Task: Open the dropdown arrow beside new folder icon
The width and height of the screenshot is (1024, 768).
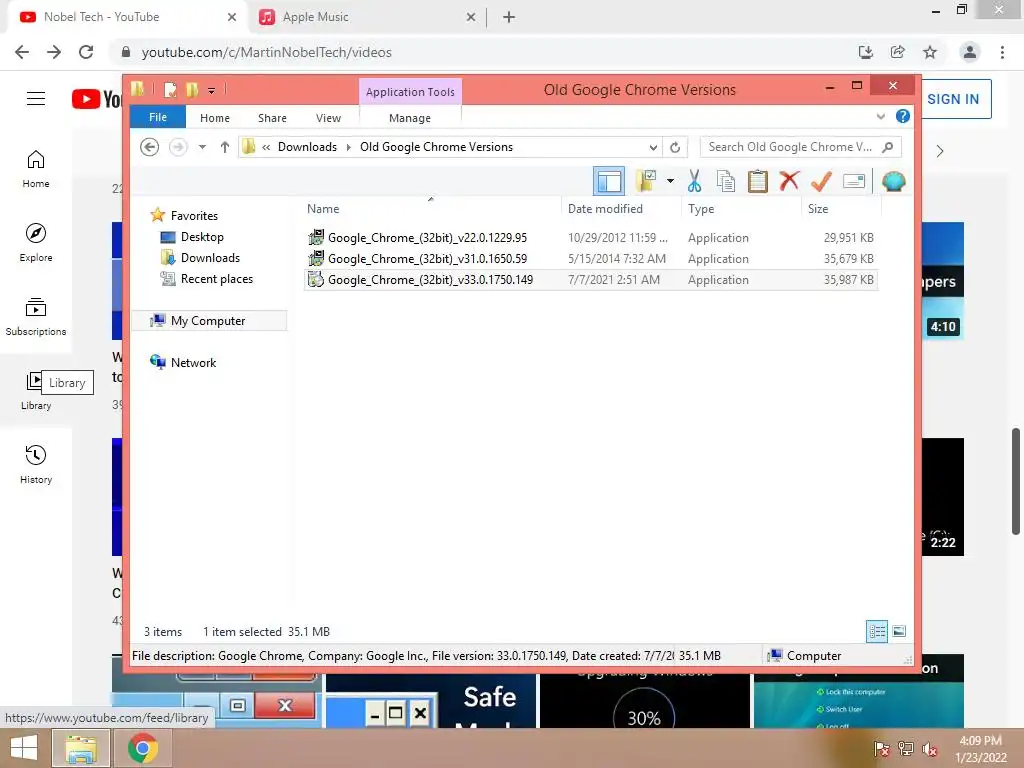Action: pyautogui.click(x=670, y=181)
